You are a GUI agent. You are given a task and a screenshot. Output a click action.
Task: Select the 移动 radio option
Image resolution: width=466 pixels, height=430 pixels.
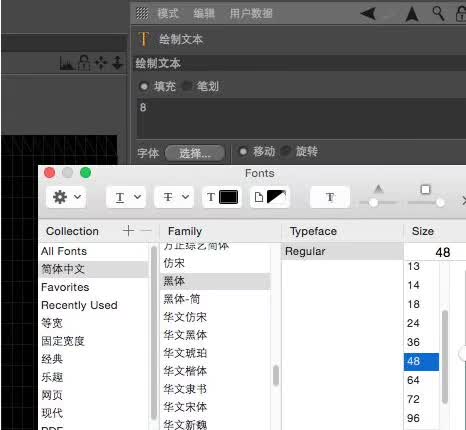(243, 151)
